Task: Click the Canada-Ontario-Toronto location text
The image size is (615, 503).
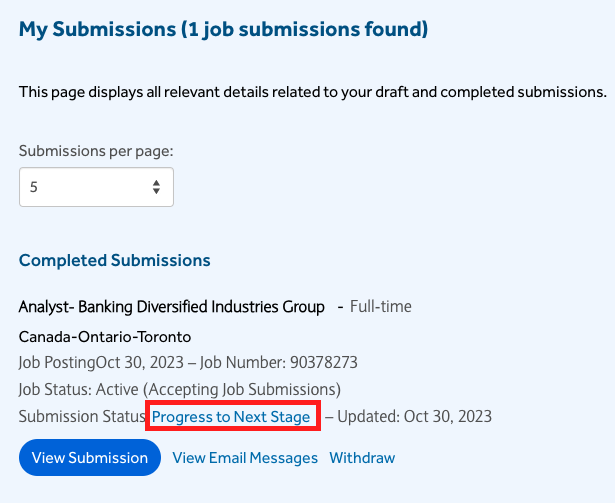Action: click(x=105, y=336)
